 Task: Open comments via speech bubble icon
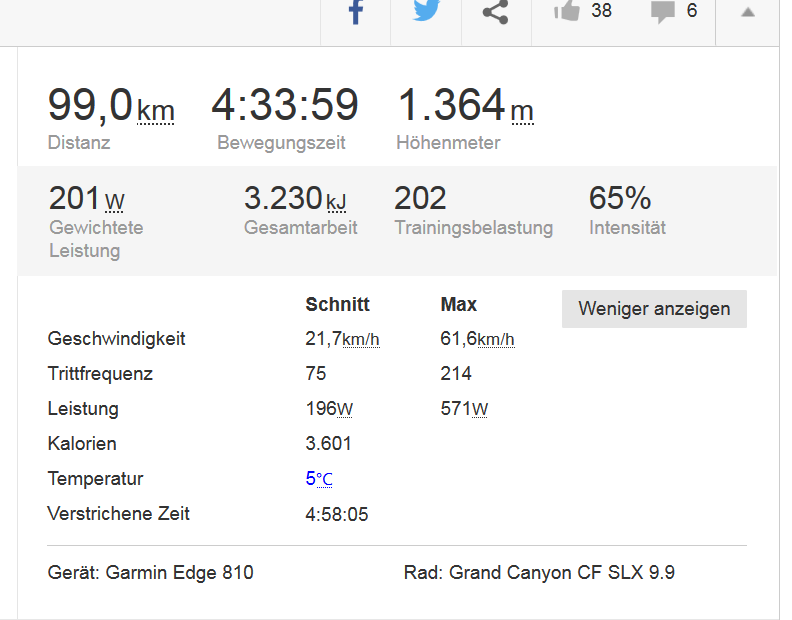(662, 12)
